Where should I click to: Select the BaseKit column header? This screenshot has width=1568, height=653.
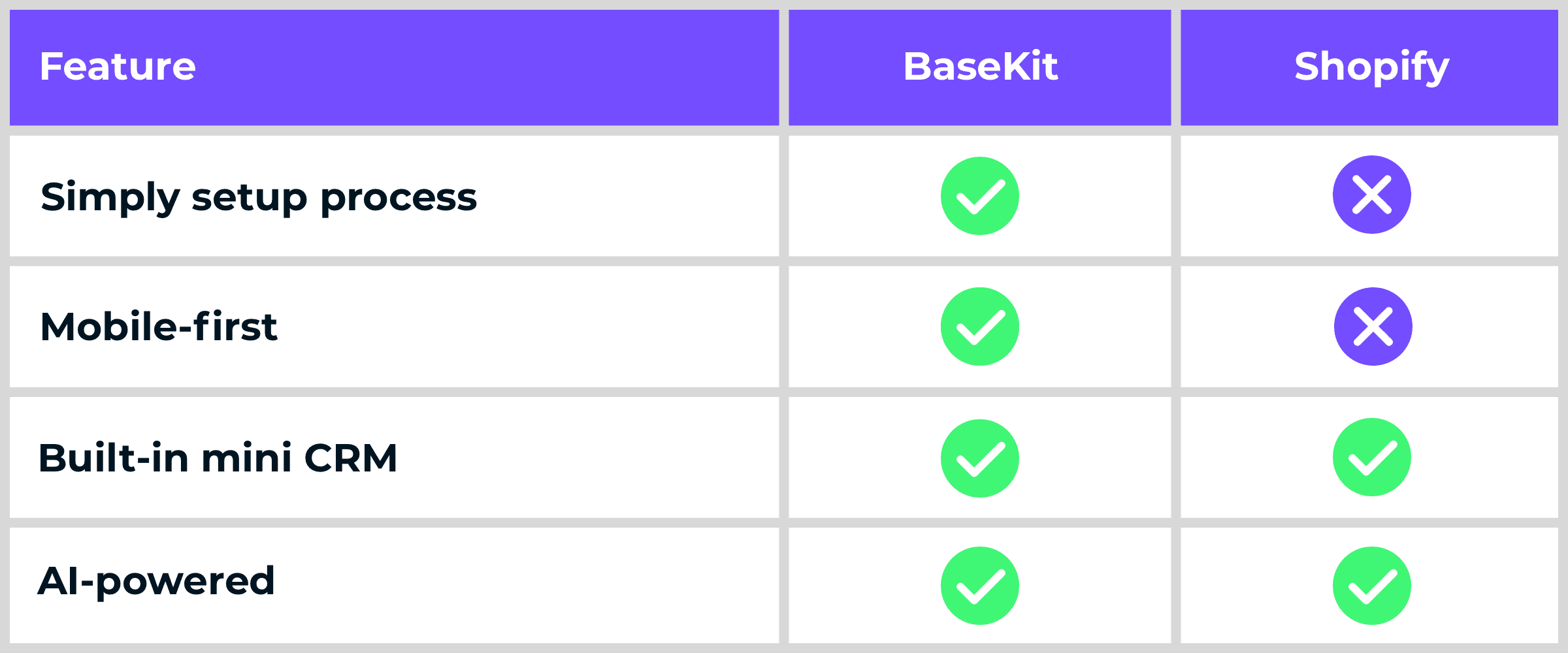(980, 67)
